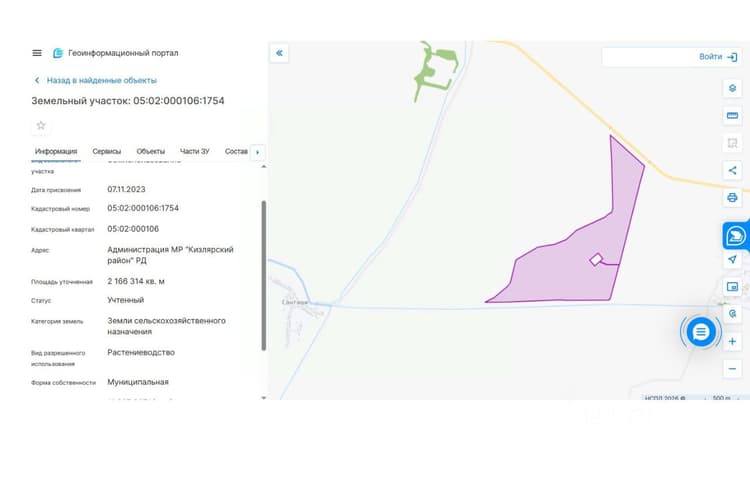Click the target icon above zoom in

click(x=732, y=314)
